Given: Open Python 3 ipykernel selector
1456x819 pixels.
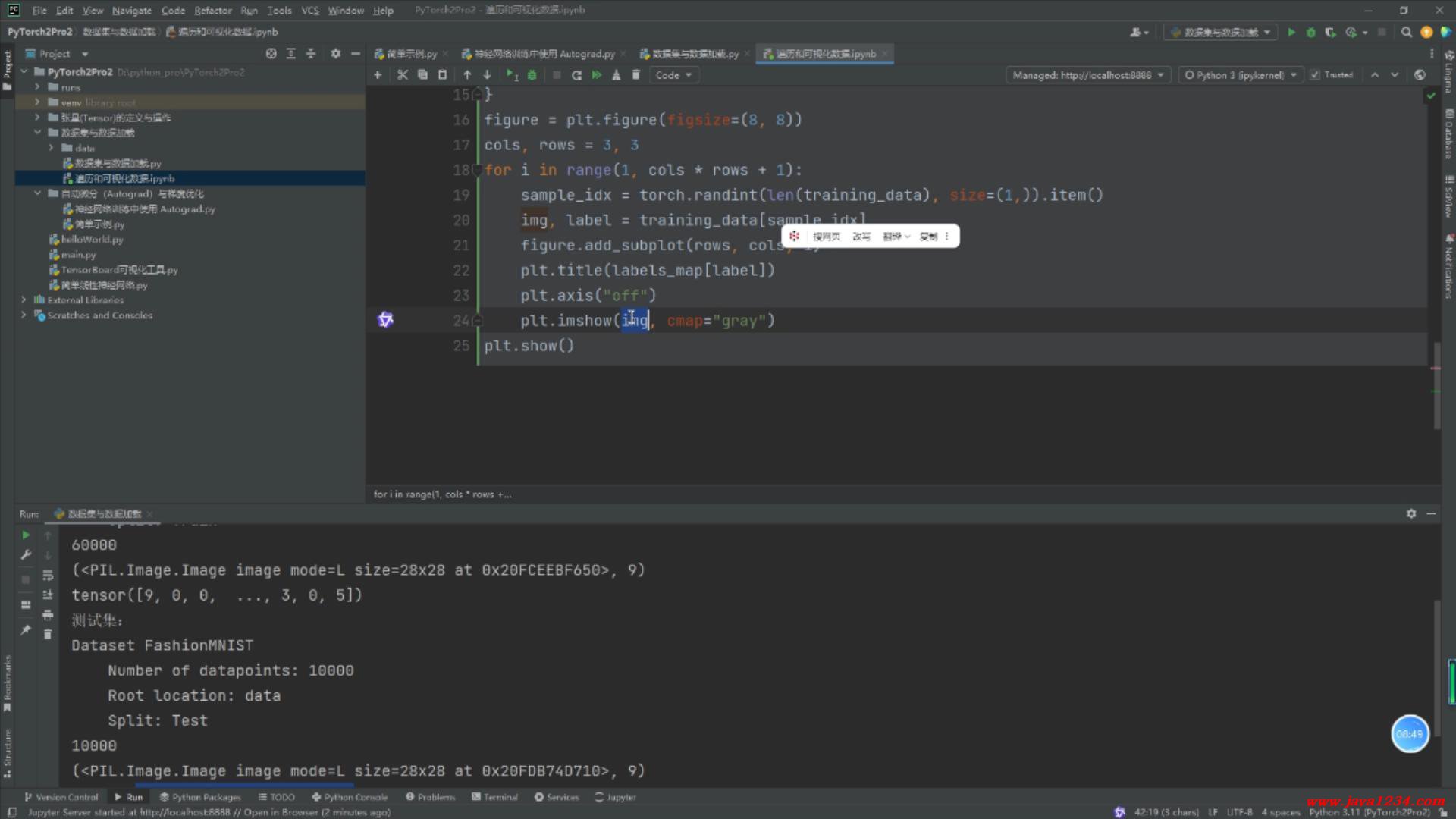Looking at the screenshot, I should click(x=1240, y=75).
